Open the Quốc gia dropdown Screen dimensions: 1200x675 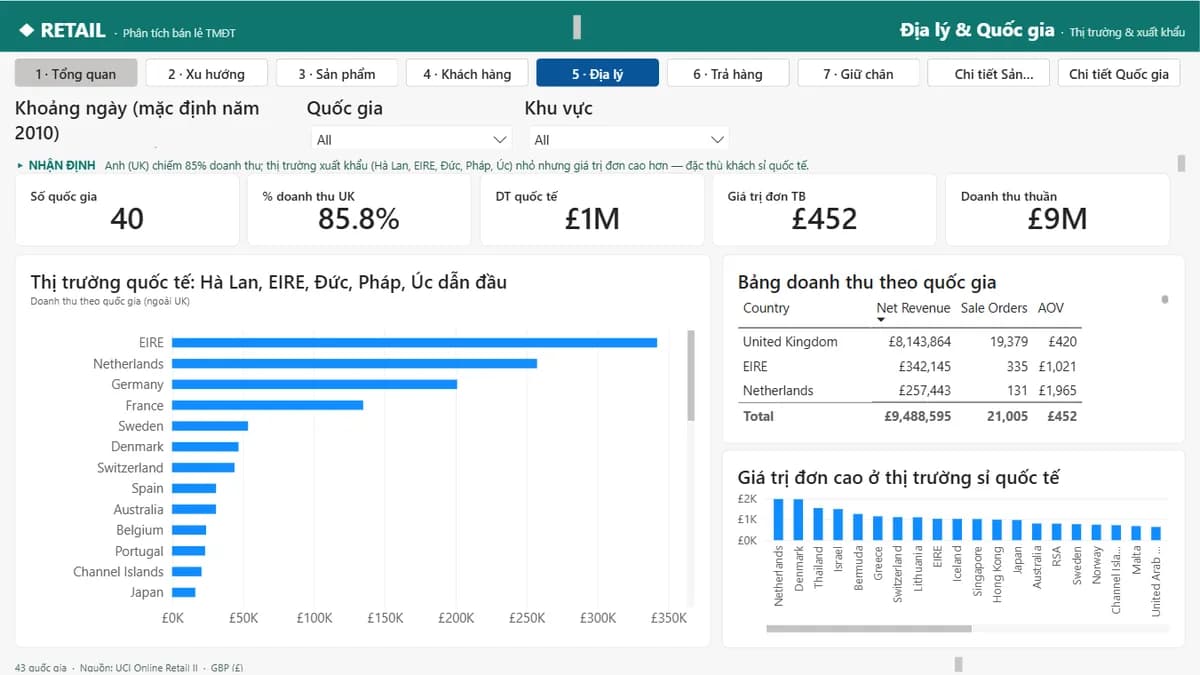[x=411, y=140]
